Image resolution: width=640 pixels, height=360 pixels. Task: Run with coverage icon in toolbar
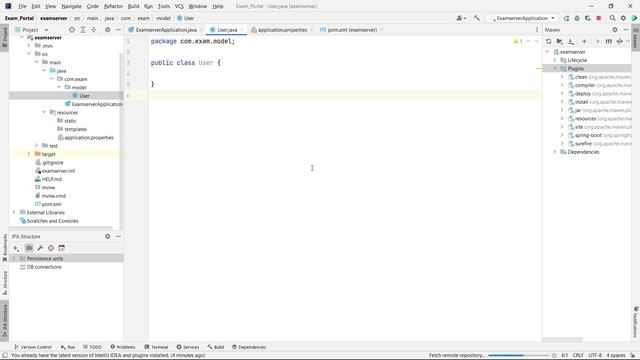point(588,18)
